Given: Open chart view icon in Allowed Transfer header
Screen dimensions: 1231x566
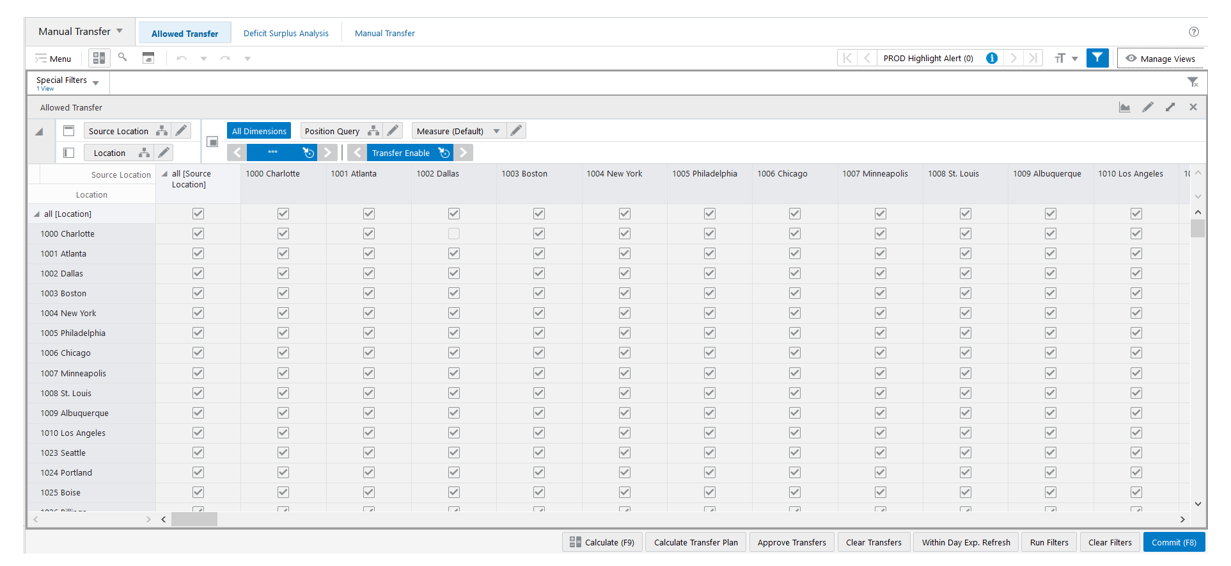Looking at the screenshot, I should tap(1125, 107).
